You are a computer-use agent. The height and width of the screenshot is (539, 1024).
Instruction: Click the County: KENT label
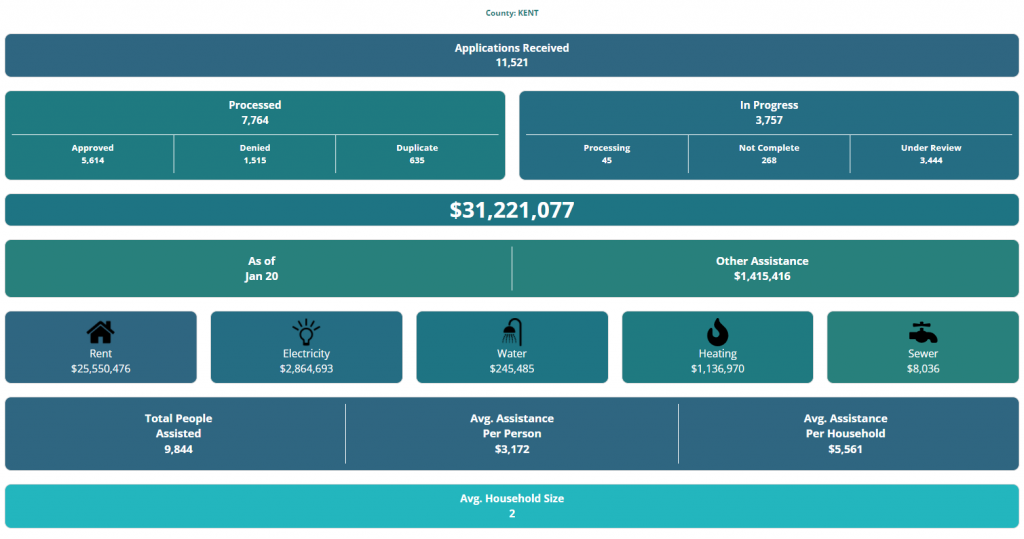click(511, 13)
